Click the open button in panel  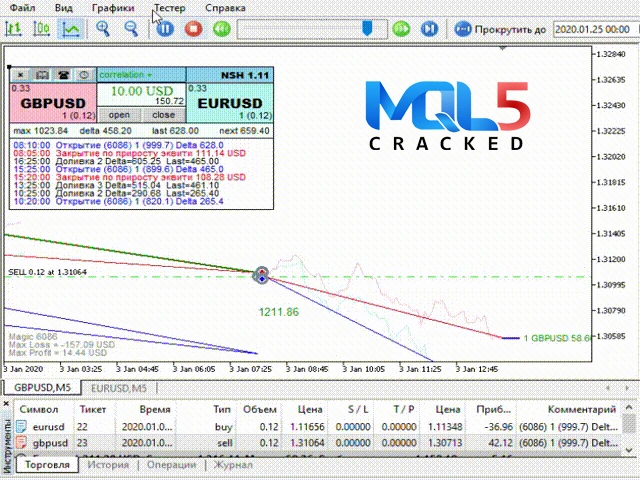[119, 115]
